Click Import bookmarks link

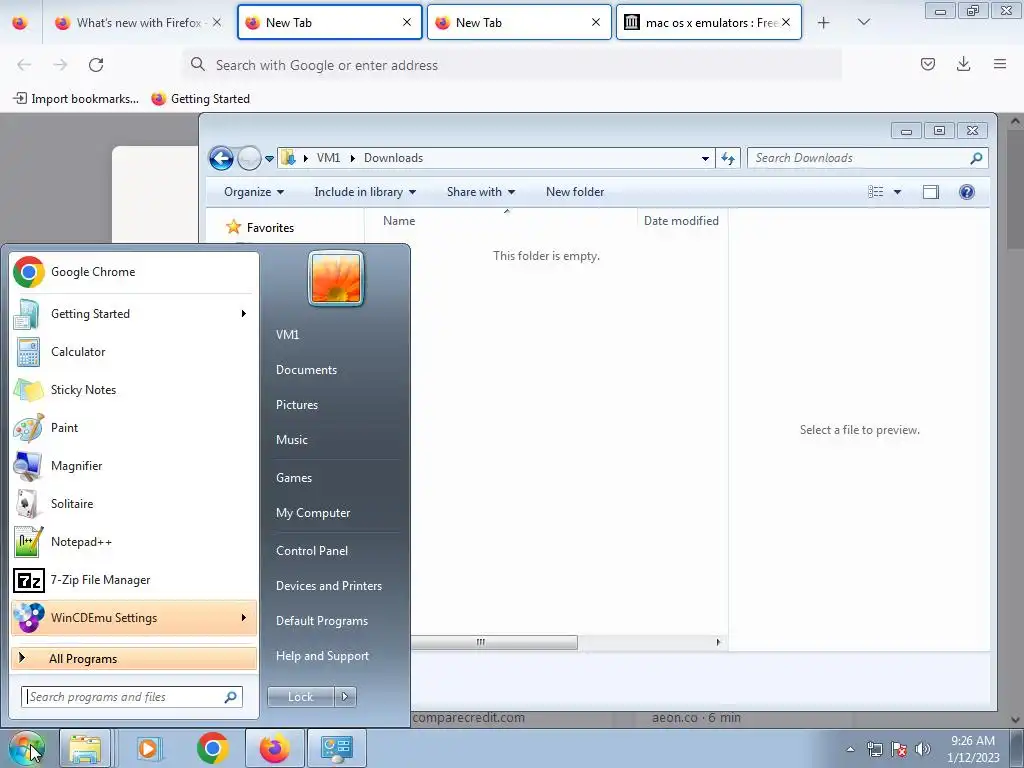click(x=76, y=99)
